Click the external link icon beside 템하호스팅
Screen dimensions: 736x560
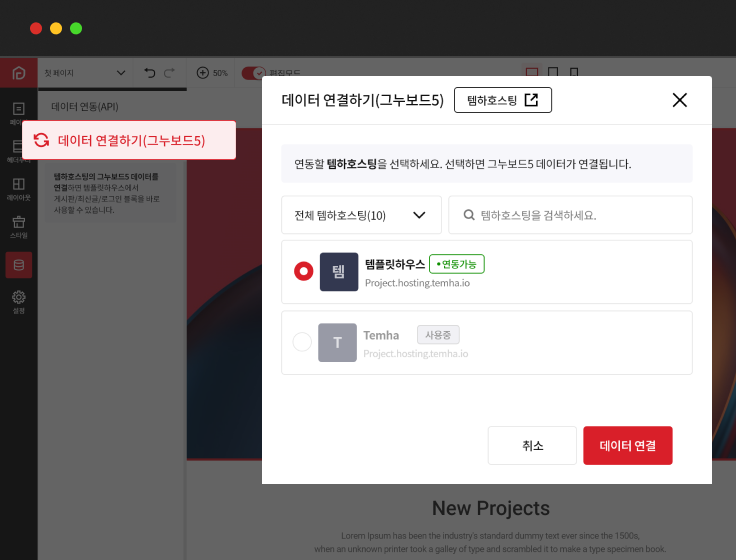531,100
